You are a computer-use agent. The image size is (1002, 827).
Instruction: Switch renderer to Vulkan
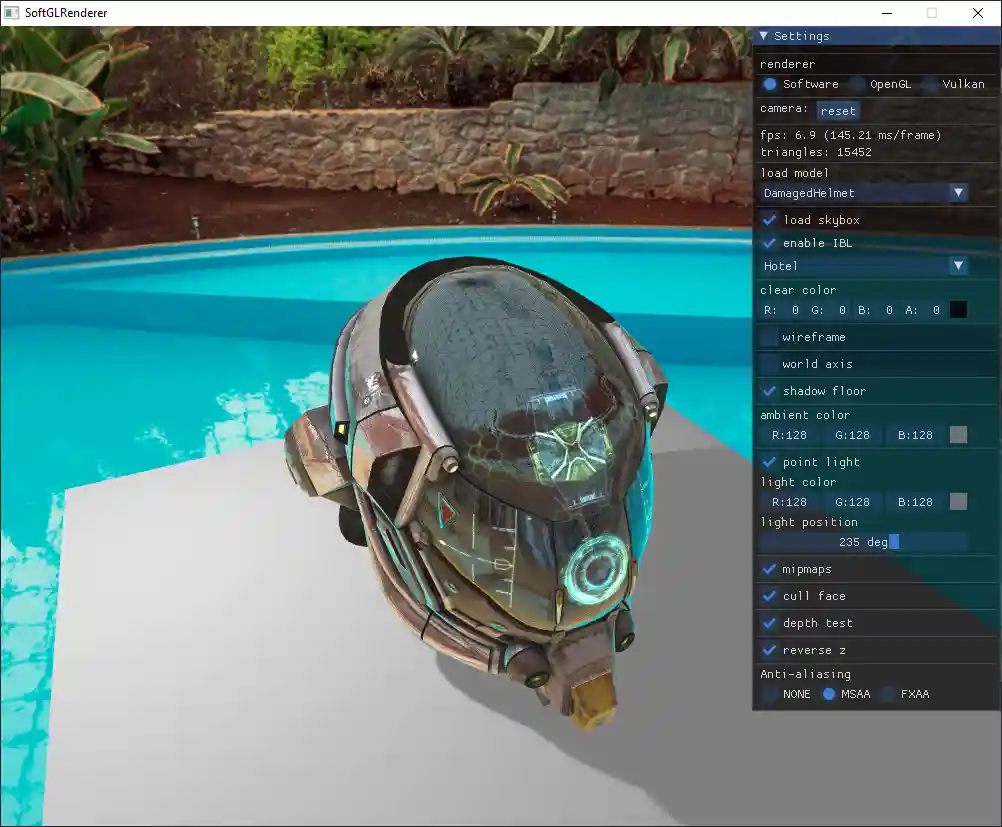[929, 84]
